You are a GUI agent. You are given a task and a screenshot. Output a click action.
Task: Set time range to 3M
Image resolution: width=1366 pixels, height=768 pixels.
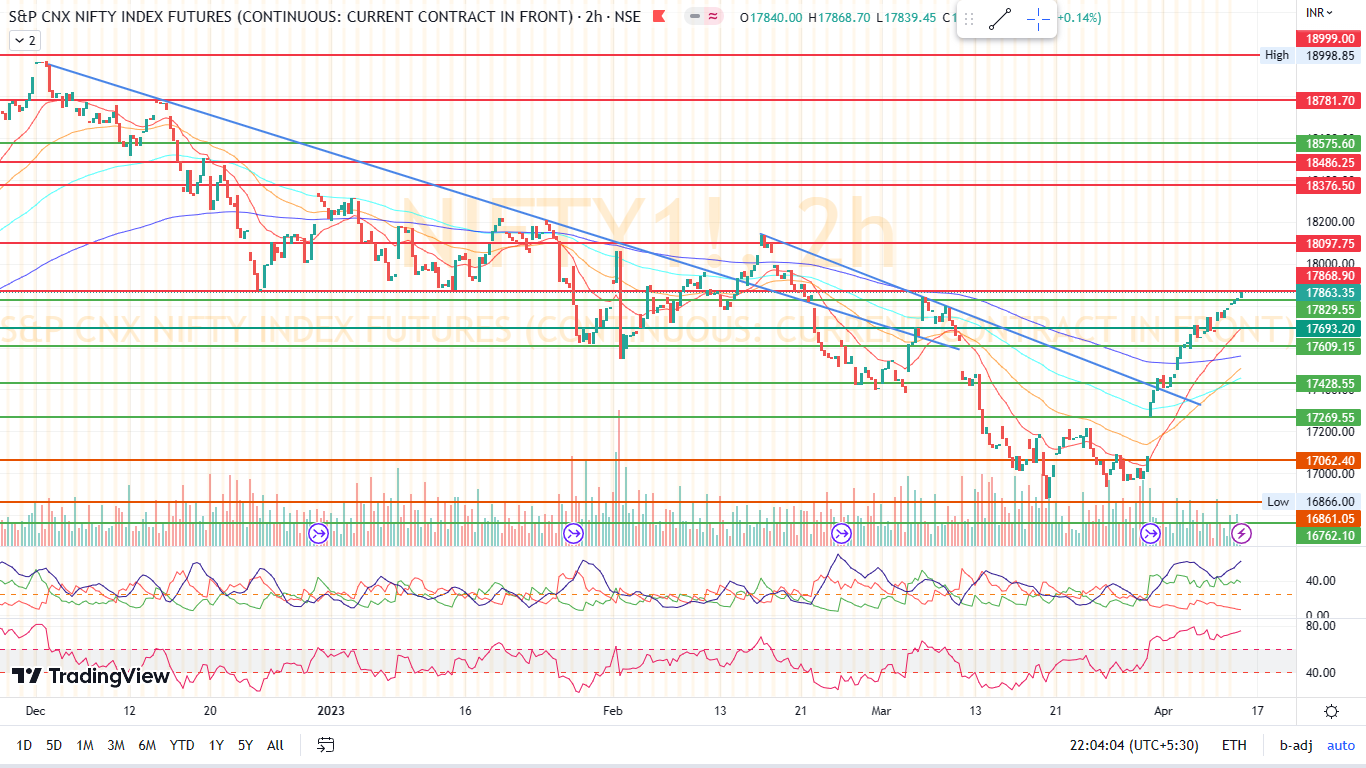[x=116, y=745]
